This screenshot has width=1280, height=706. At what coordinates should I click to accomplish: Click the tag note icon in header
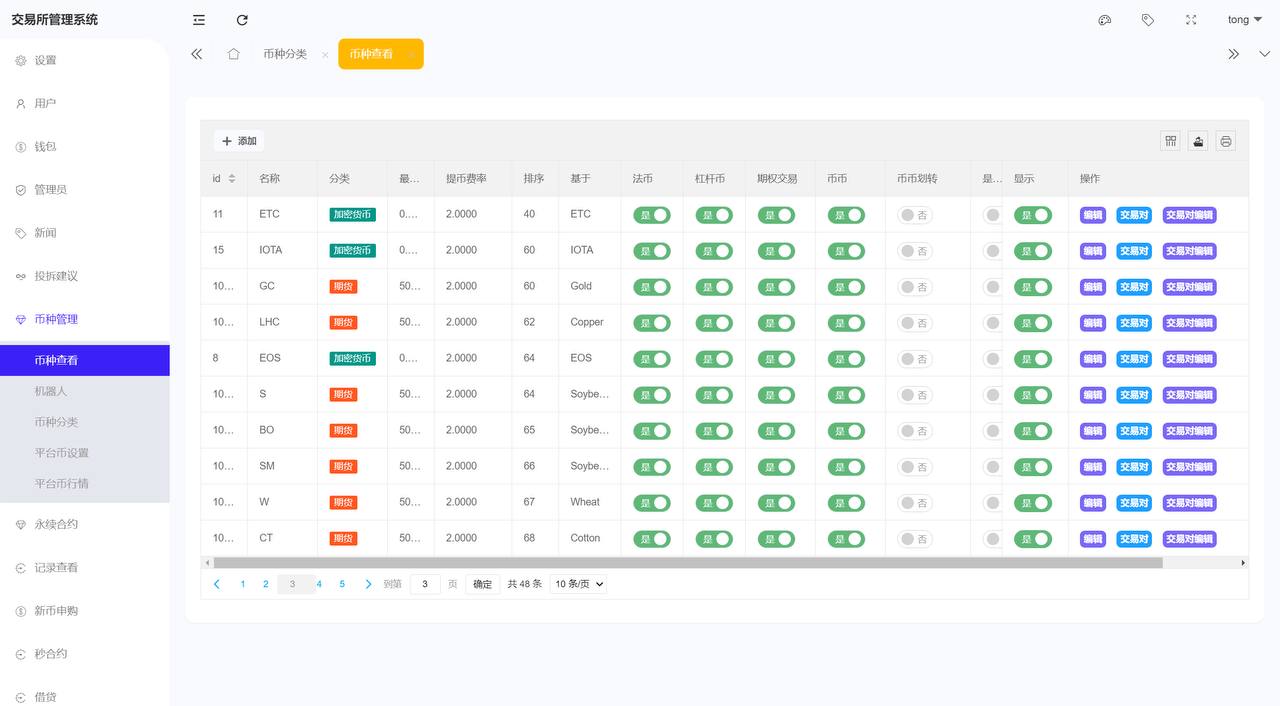tap(1148, 20)
